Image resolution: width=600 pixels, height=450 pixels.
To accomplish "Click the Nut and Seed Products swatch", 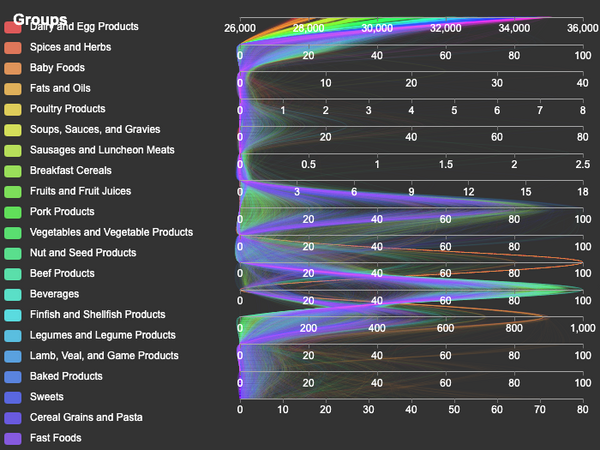I will (13, 253).
